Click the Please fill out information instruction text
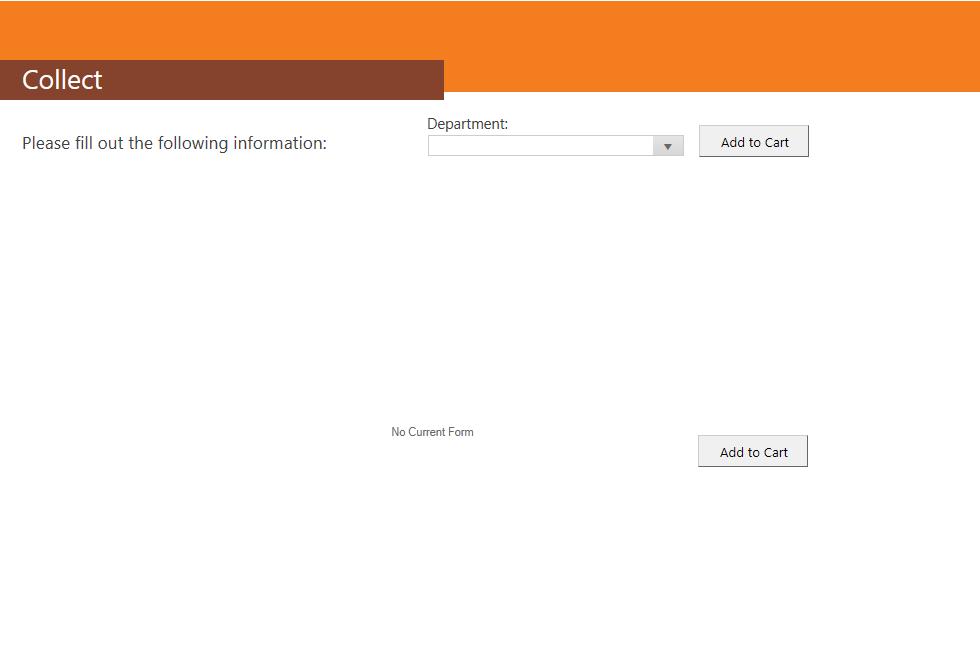The width and height of the screenshot is (980, 649). click(x=175, y=143)
